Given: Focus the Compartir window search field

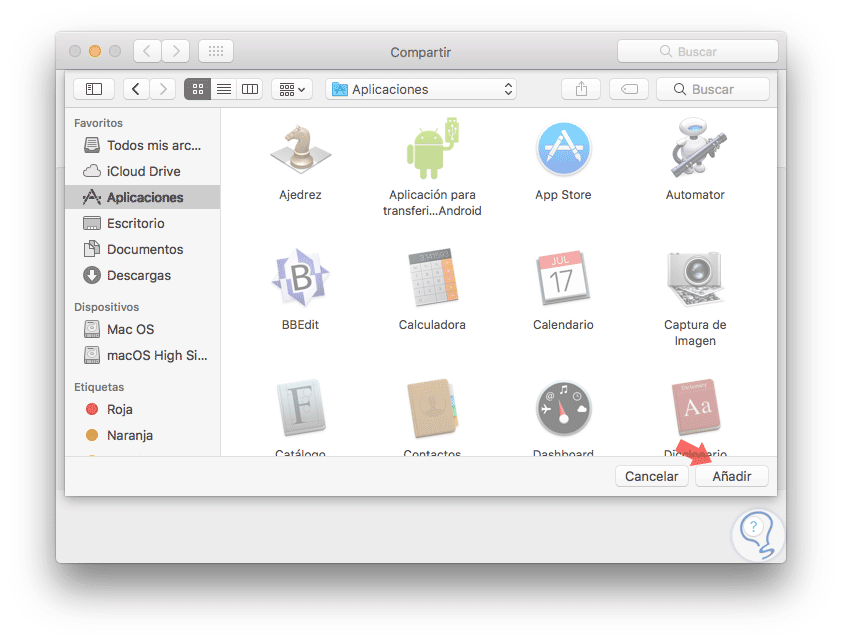Looking at the screenshot, I should (698, 52).
